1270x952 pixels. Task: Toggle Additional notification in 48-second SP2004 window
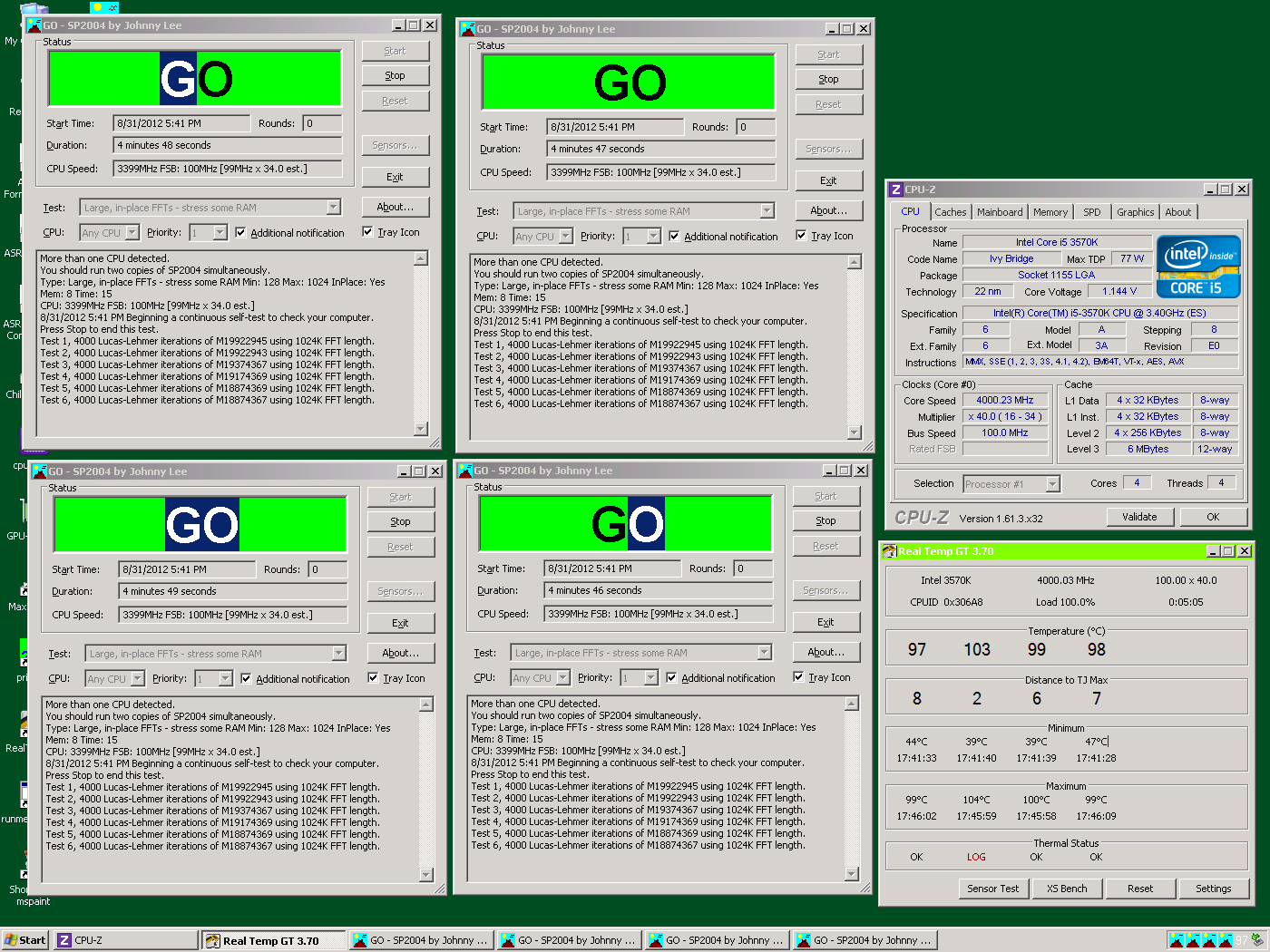pos(290,233)
